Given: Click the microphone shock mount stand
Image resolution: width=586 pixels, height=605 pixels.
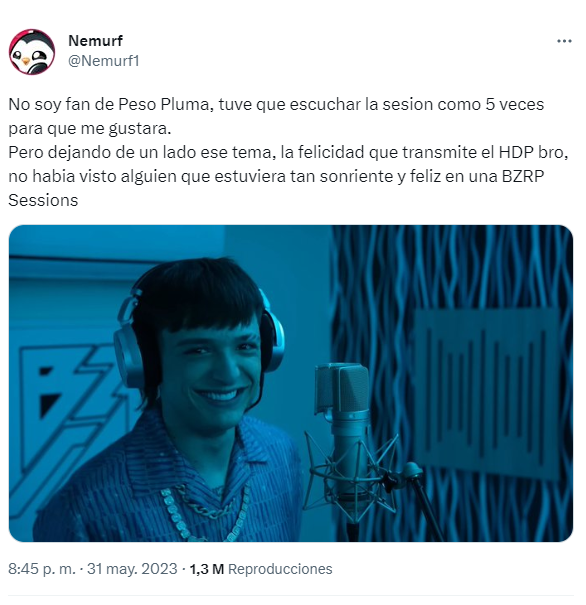Looking at the screenshot, I should pyautogui.click(x=353, y=475).
